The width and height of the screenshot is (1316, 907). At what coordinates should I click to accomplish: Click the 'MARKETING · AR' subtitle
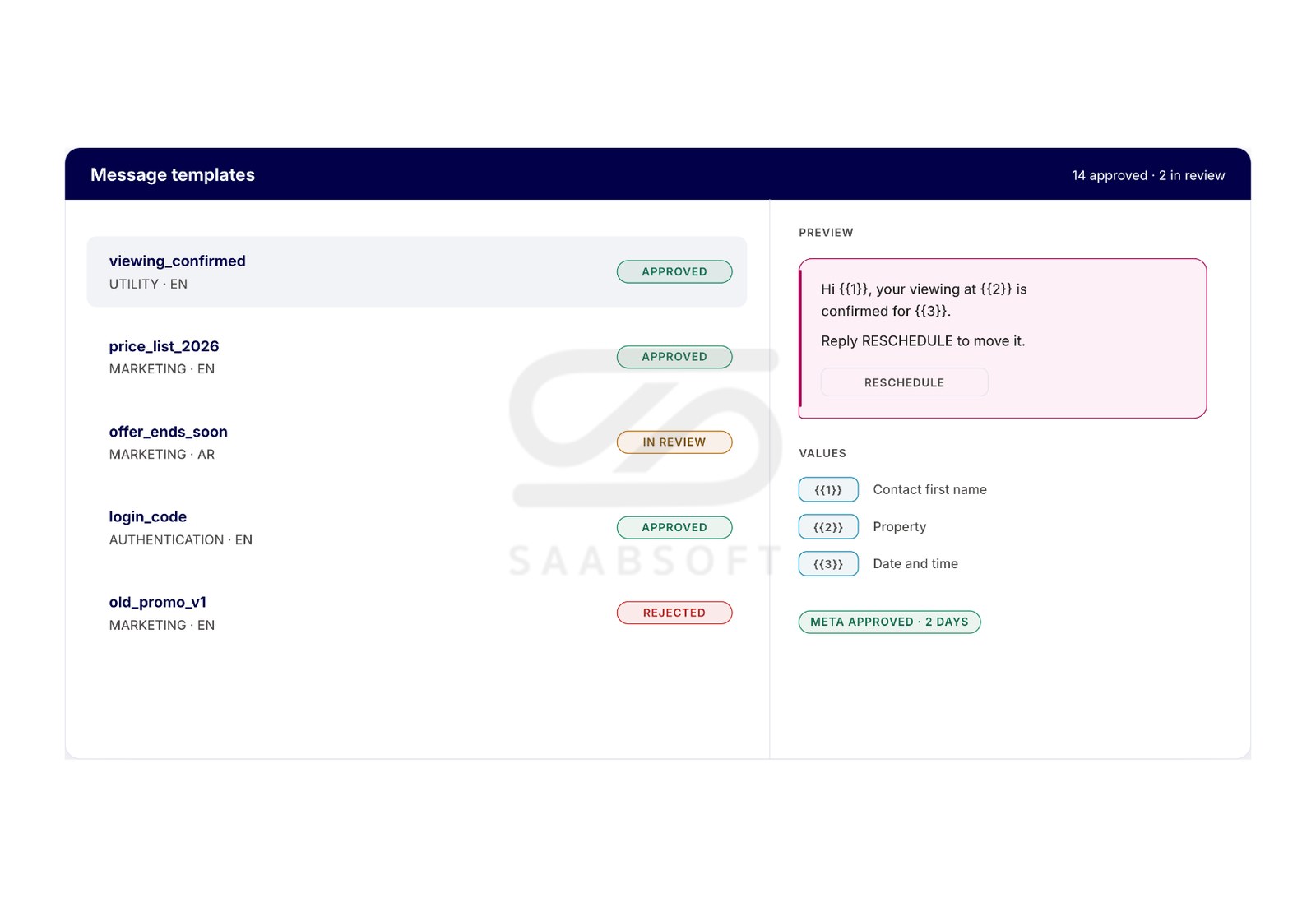click(x=162, y=454)
